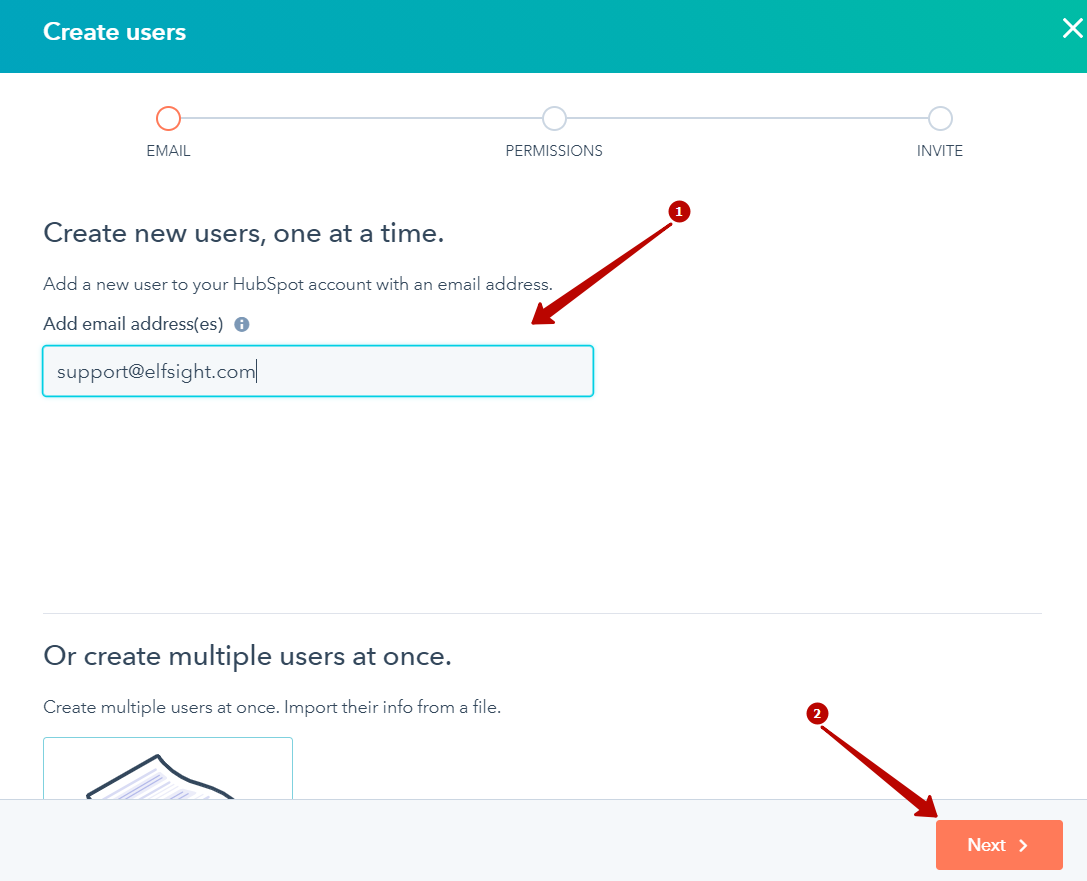Click the Next button

click(999, 844)
